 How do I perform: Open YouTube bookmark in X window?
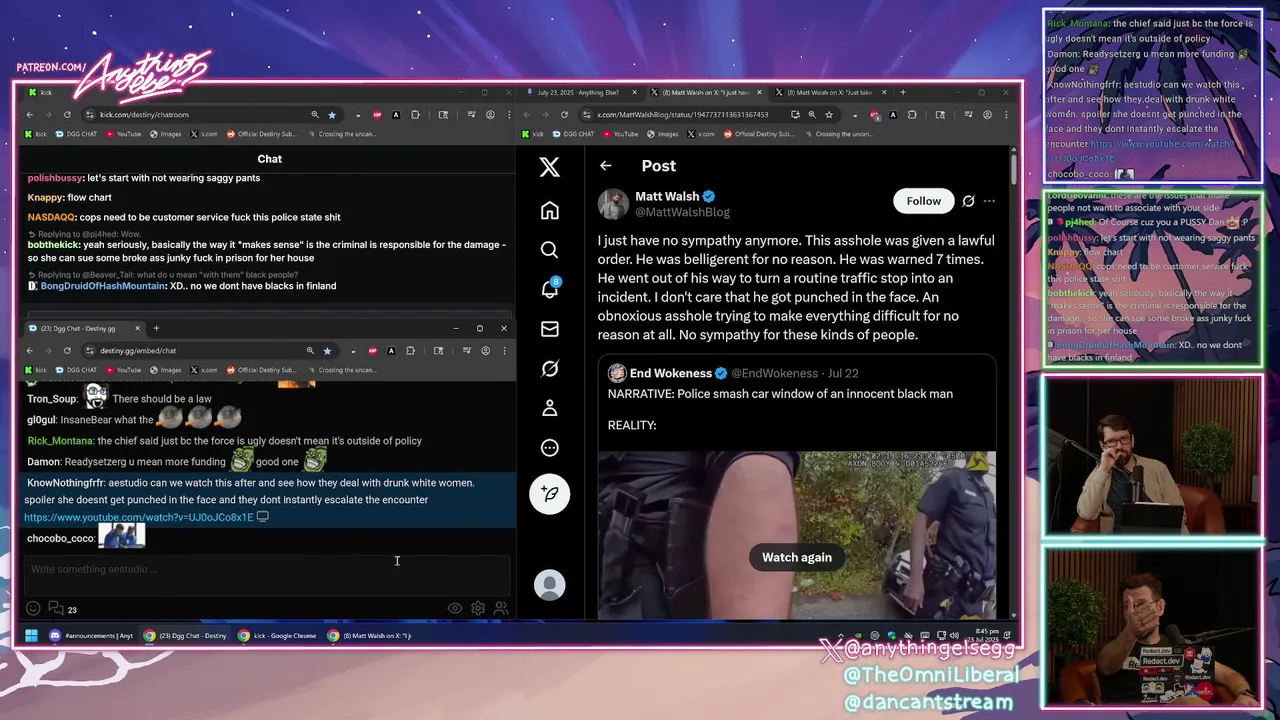click(x=621, y=134)
